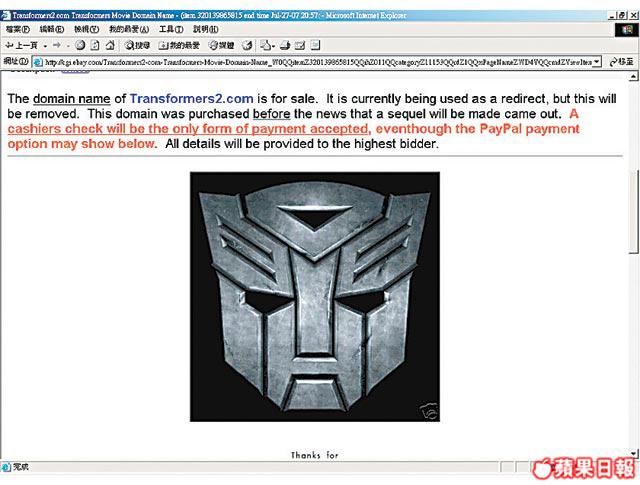Click the camera watermark icon on image
Screen dimensions: 640x485
(428, 411)
